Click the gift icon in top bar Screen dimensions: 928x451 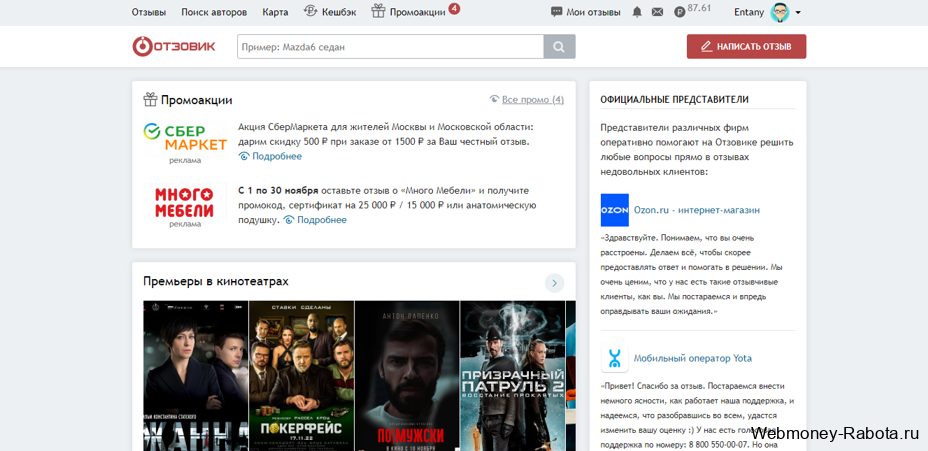(378, 11)
